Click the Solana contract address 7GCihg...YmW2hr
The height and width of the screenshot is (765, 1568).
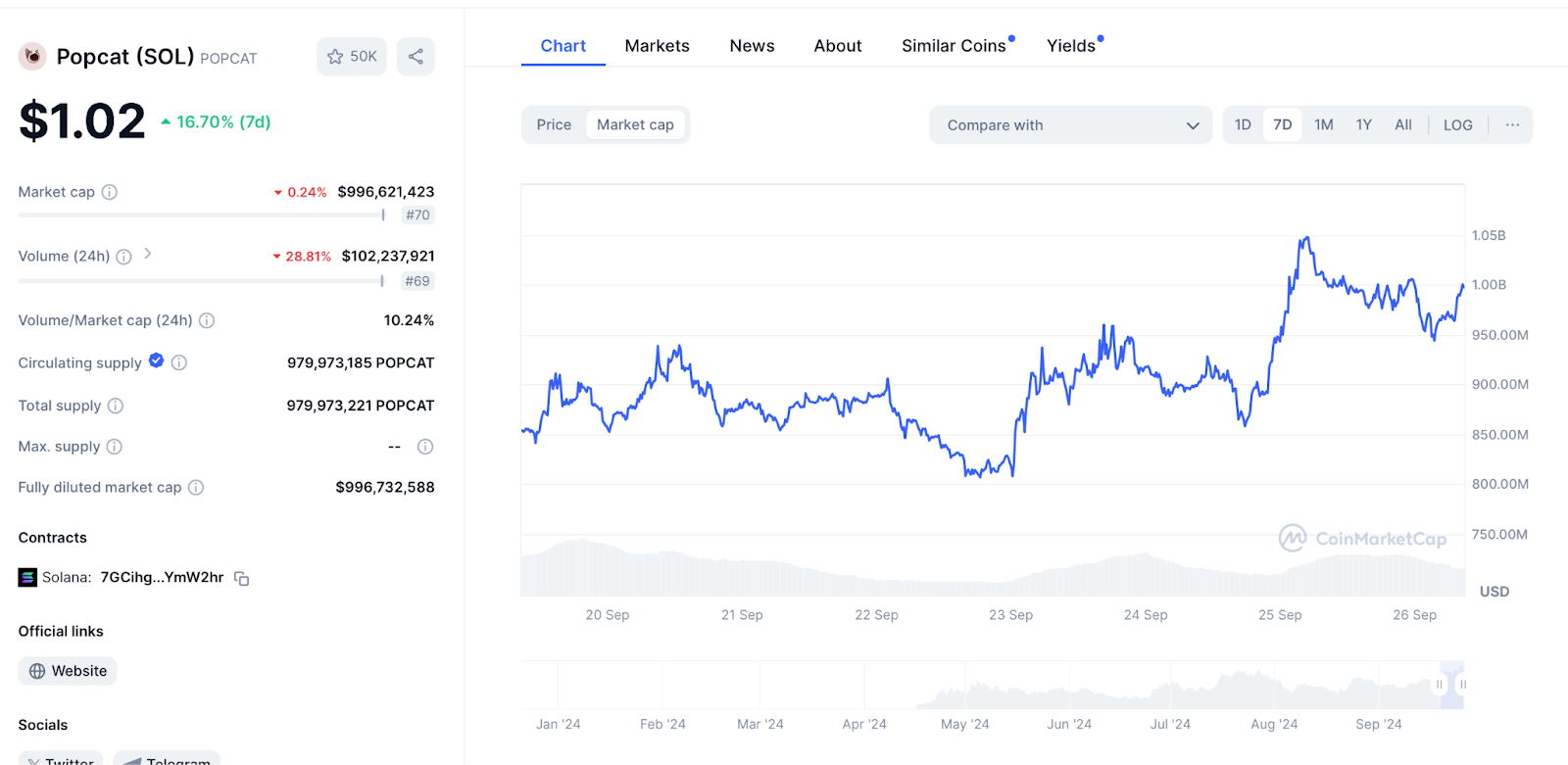coord(162,578)
